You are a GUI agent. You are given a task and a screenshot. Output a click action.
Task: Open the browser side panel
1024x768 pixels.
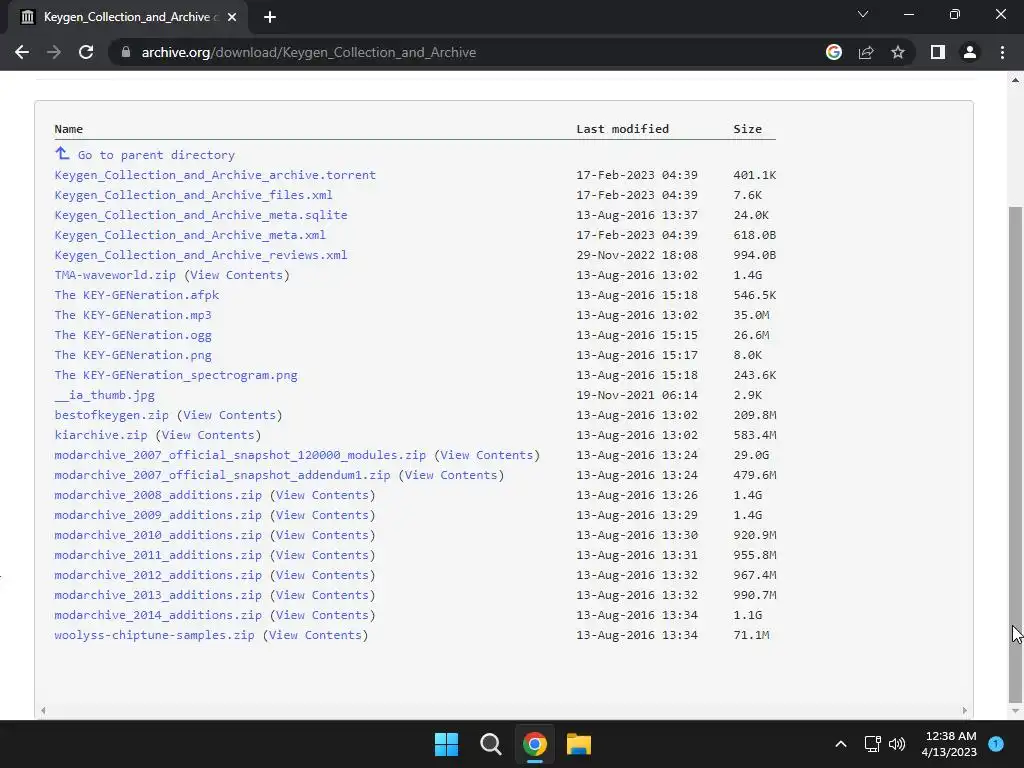point(938,52)
